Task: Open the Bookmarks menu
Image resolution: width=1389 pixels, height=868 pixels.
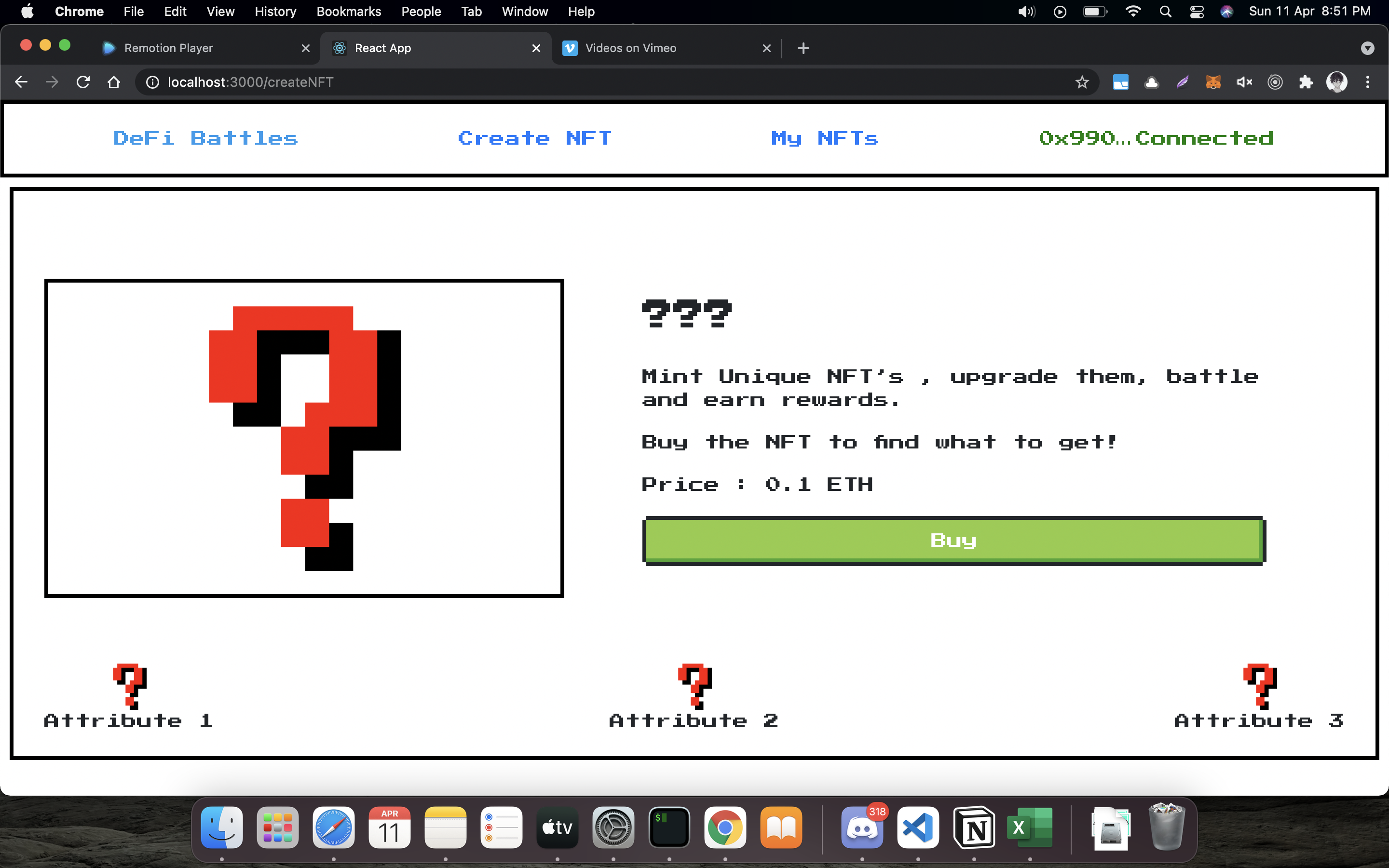Action: [x=348, y=12]
